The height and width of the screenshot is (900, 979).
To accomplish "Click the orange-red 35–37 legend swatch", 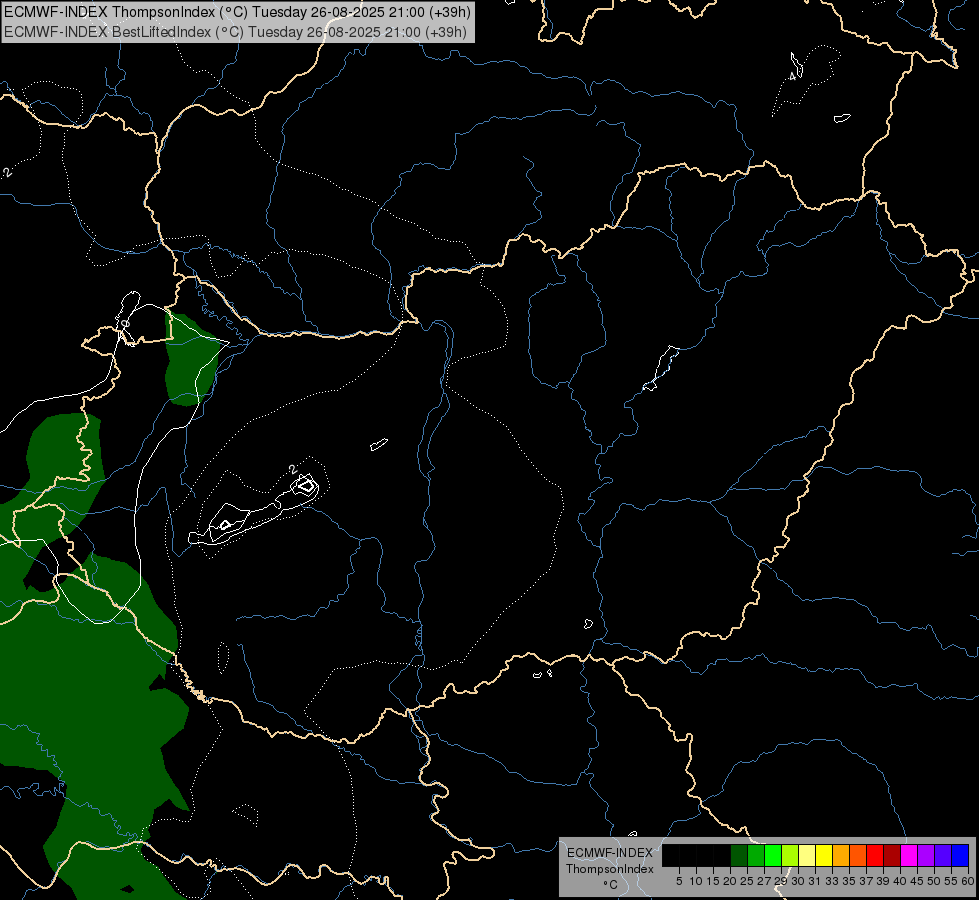I will pos(858,855).
